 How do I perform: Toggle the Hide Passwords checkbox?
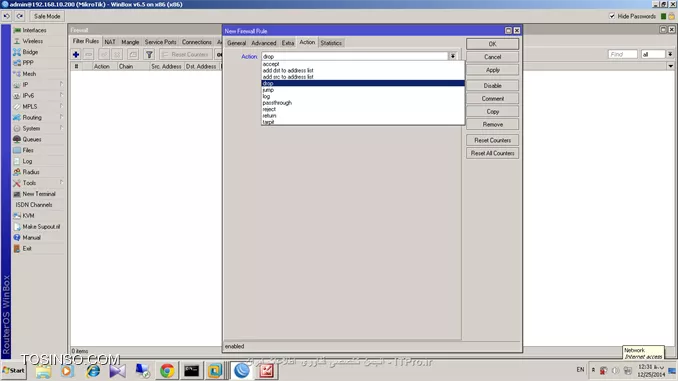tap(612, 16)
